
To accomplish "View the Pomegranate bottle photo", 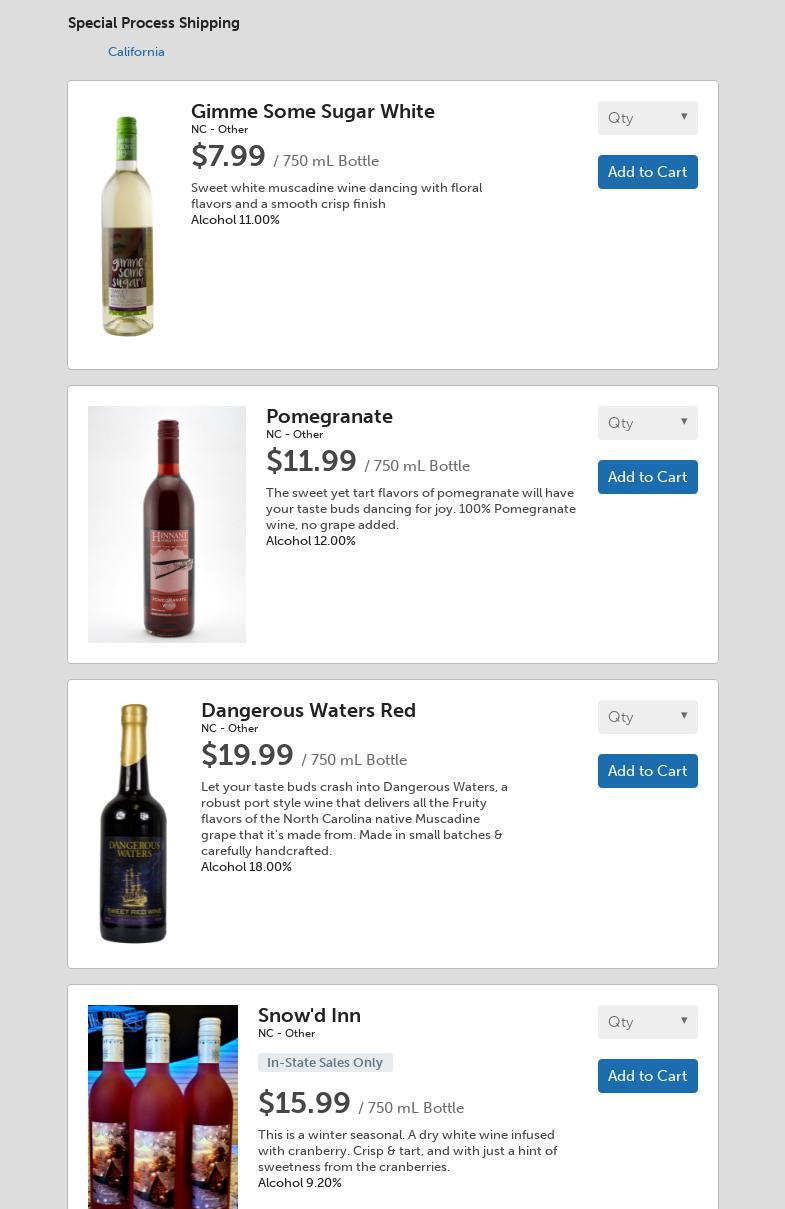I will point(167,524).
